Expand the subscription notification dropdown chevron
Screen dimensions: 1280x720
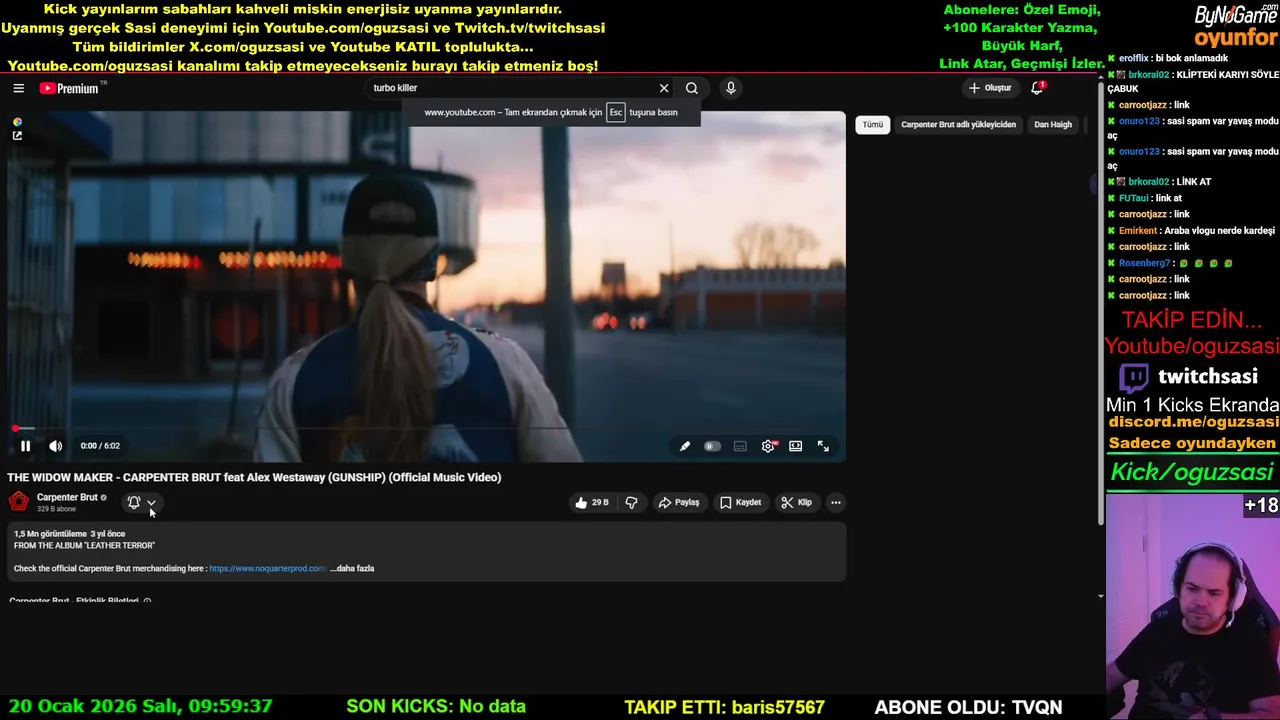[152, 503]
